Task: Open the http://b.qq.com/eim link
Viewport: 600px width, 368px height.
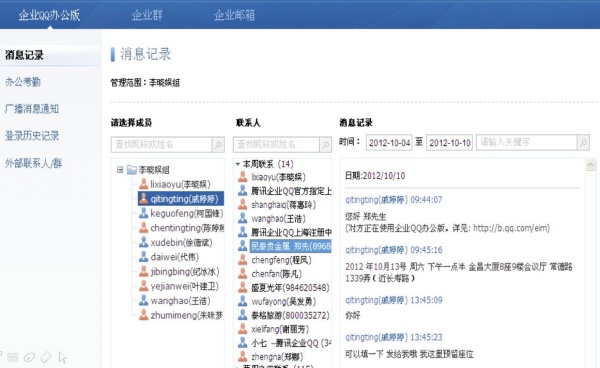Action: tap(510, 228)
